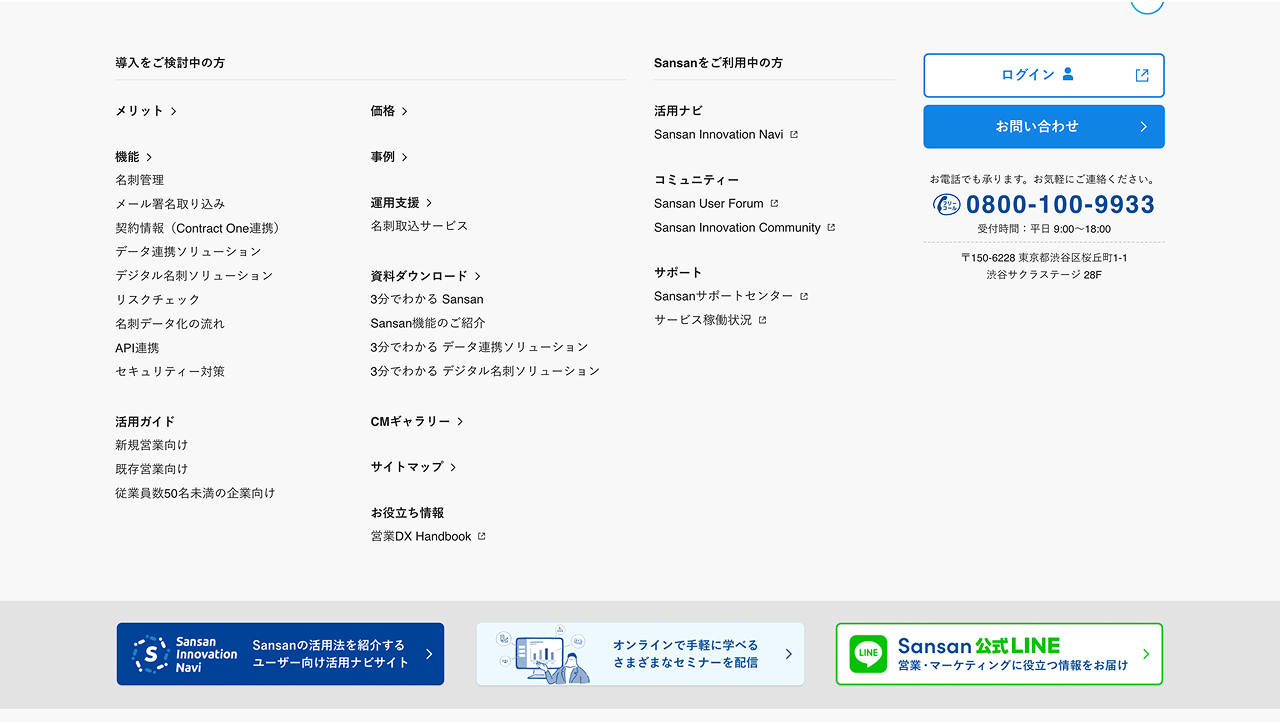Expand the 資料ダウンロード section chevron

coord(478,275)
